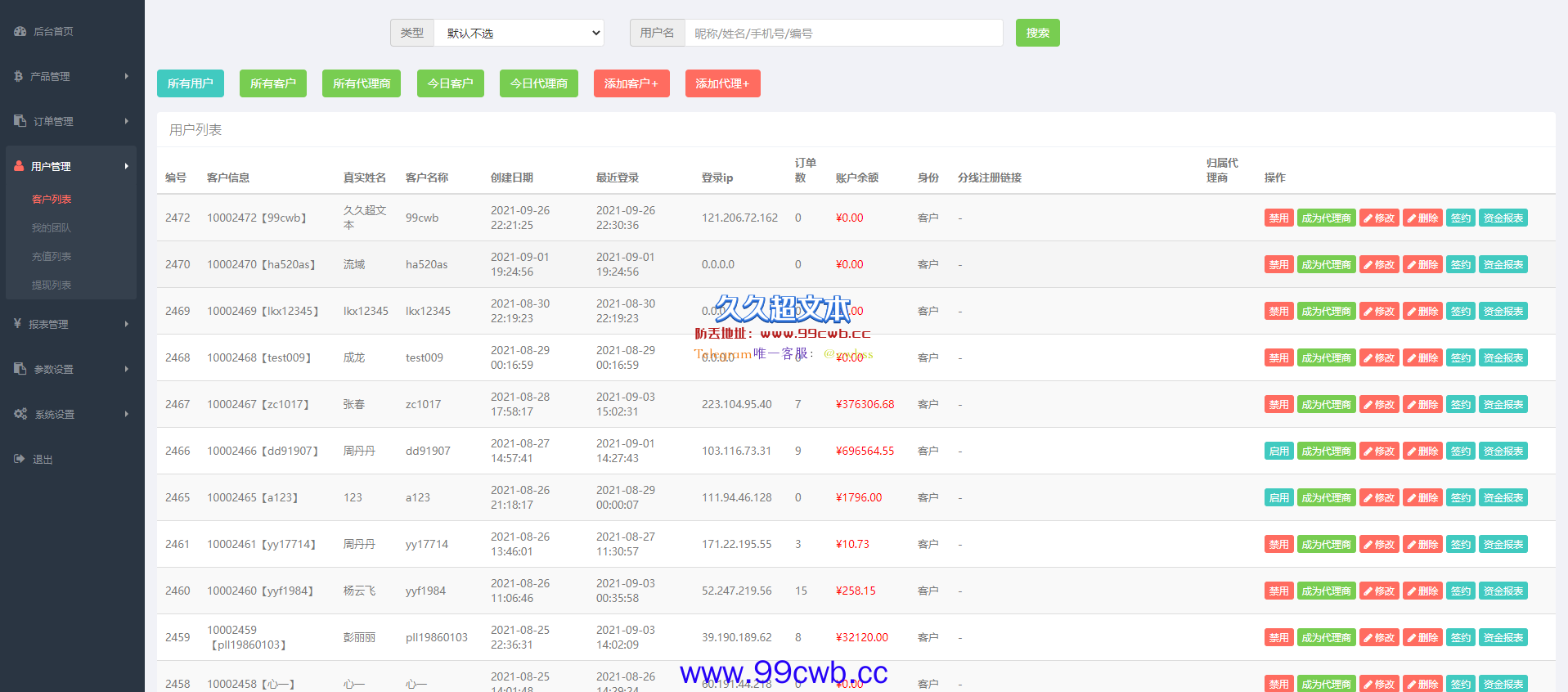Select the 所有代理商 filter button
1568x692 pixels.
tap(362, 83)
